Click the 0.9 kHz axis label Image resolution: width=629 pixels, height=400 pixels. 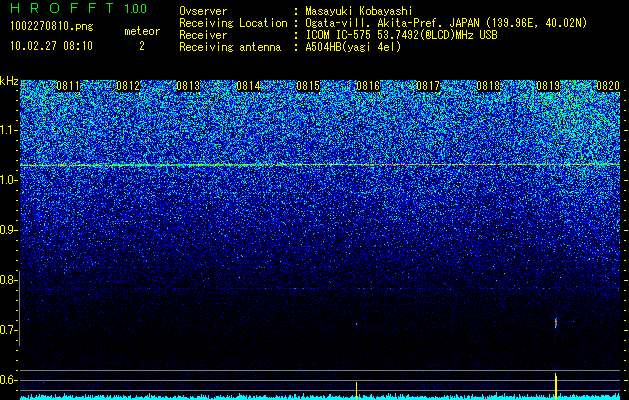[8, 230]
